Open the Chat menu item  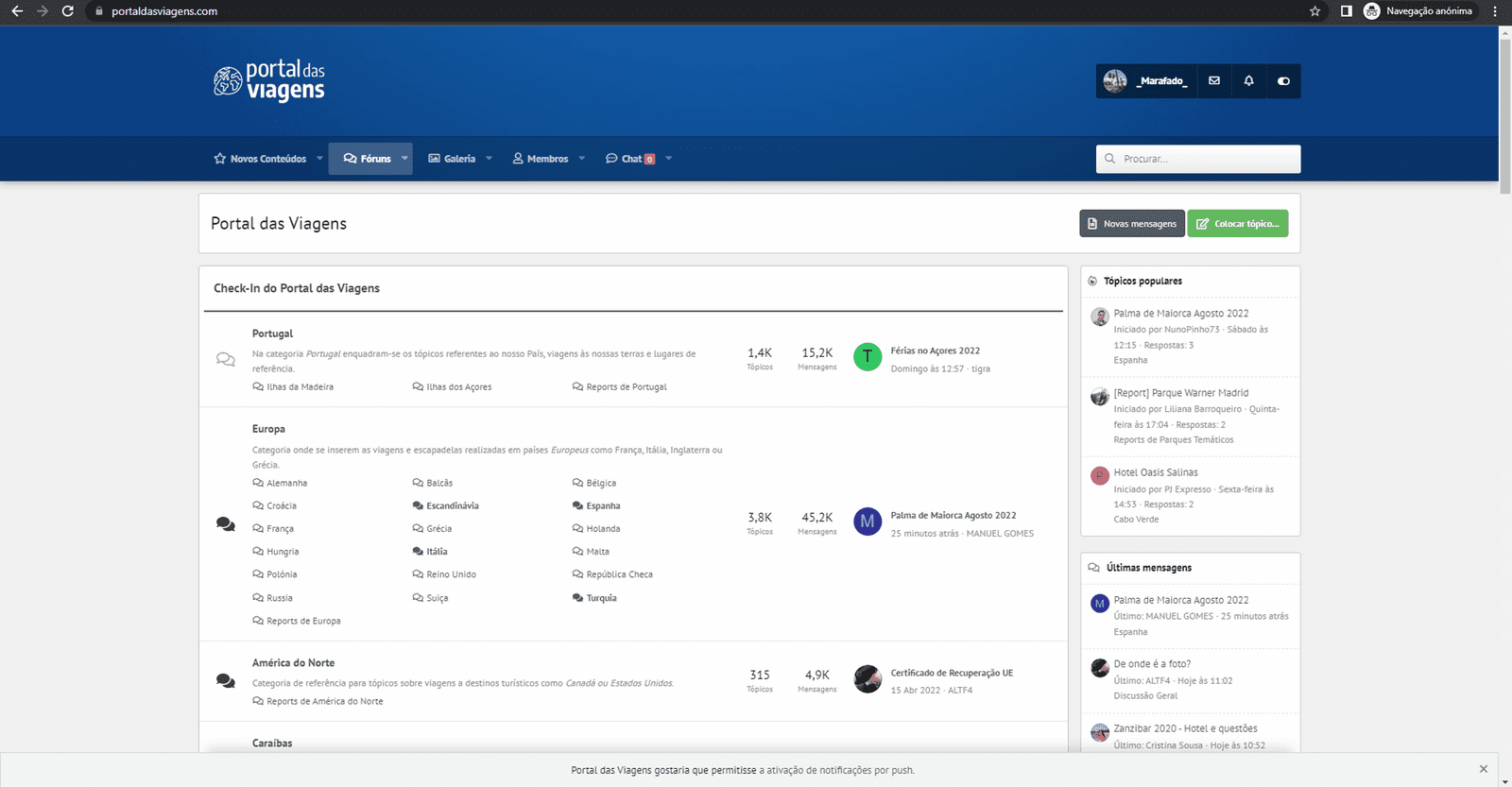[x=630, y=159]
